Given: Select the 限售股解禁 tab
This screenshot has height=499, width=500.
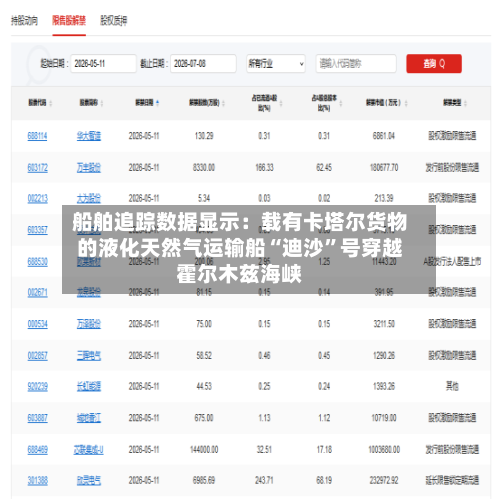Looking at the screenshot, I should click(x=69, y=21).
